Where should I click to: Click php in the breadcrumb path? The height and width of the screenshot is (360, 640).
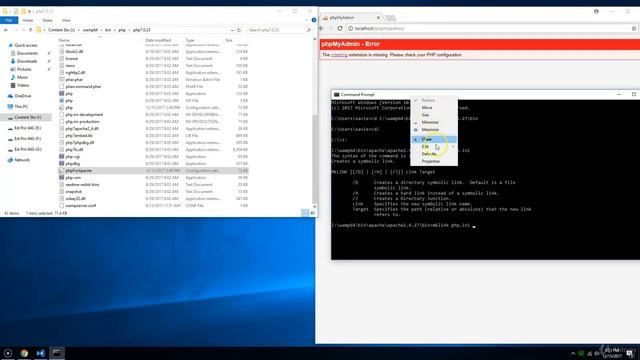(x=122, y=30)
